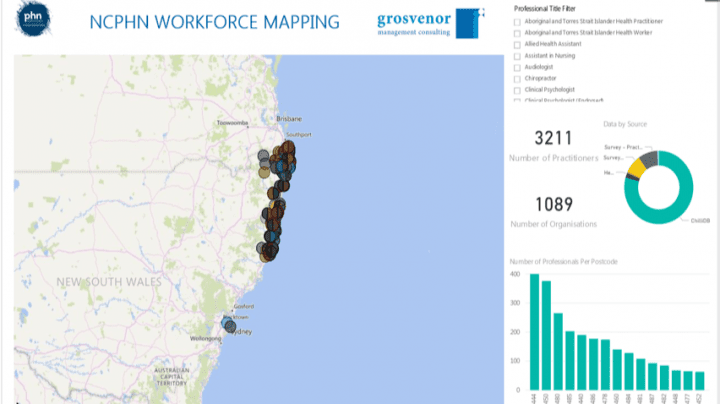Enable the Chiropractor filter checkbox
Image resolution: width=720 pixels, height=404 pixels.
516,78
